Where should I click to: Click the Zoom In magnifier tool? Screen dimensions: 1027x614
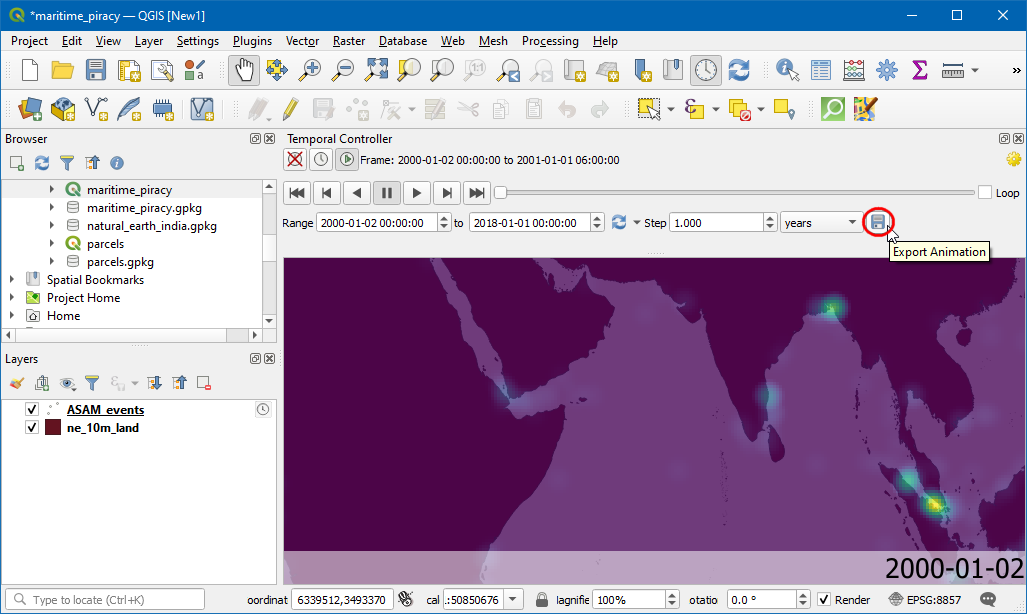click(x=309, y=70)
